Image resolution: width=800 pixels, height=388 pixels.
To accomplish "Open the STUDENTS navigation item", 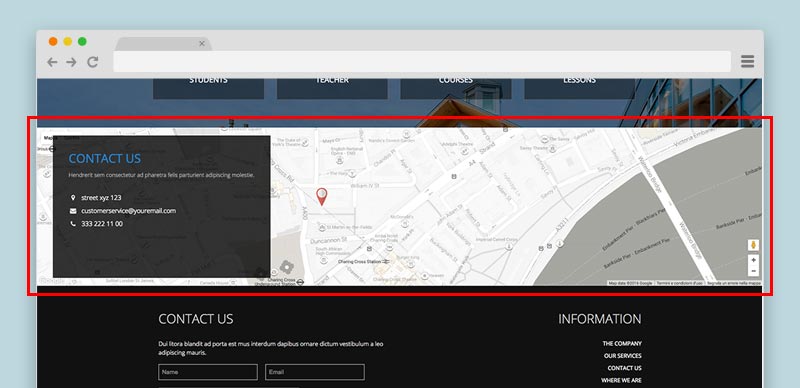I will pos(208,88).
